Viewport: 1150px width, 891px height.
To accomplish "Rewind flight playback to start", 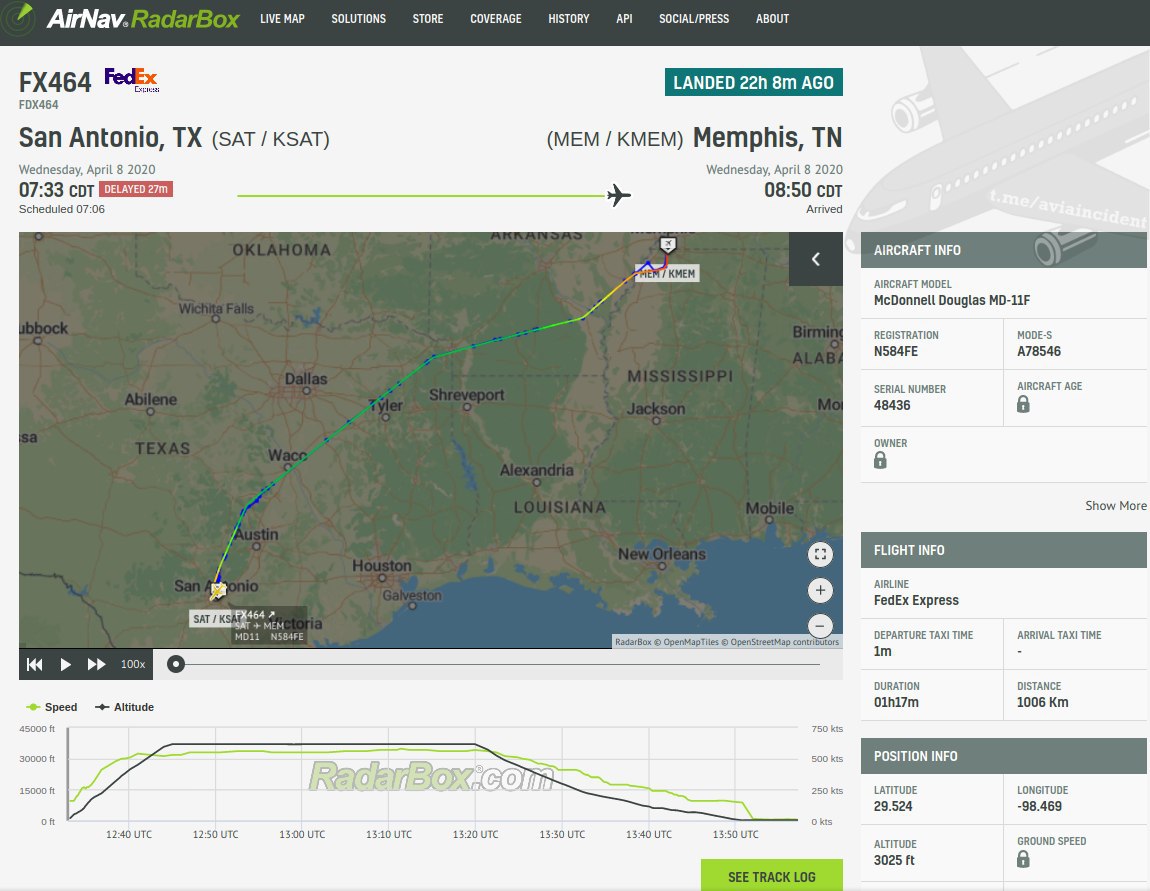I will pos(34,664).
